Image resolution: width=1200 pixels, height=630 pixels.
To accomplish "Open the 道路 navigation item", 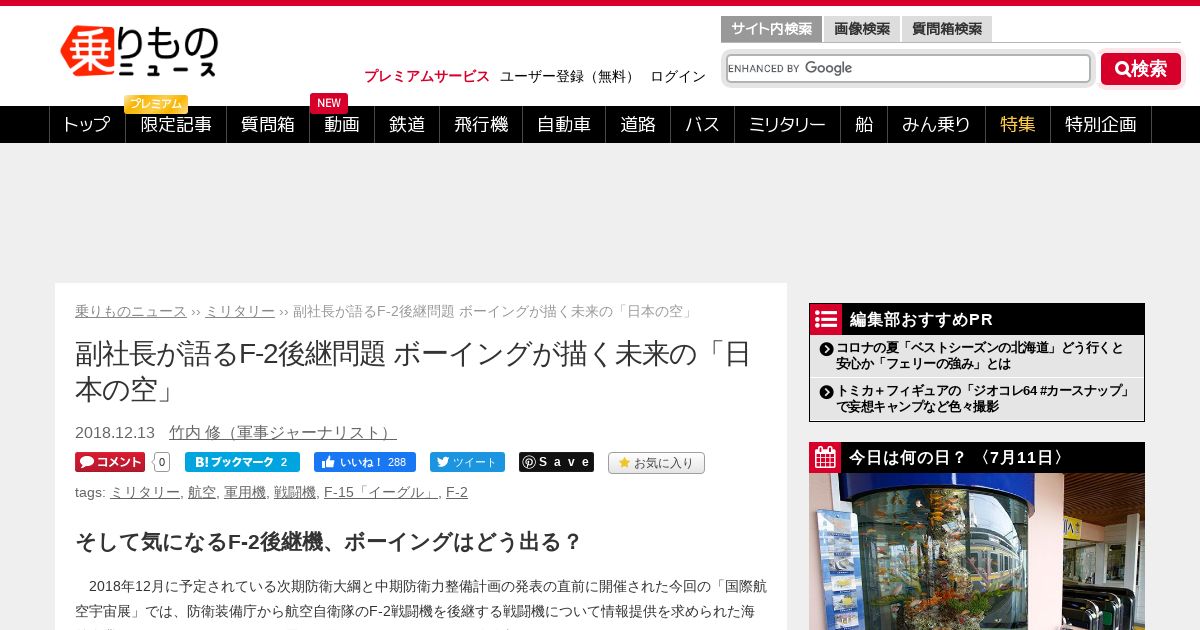I will pyautogui.click(x=638, y=125).
